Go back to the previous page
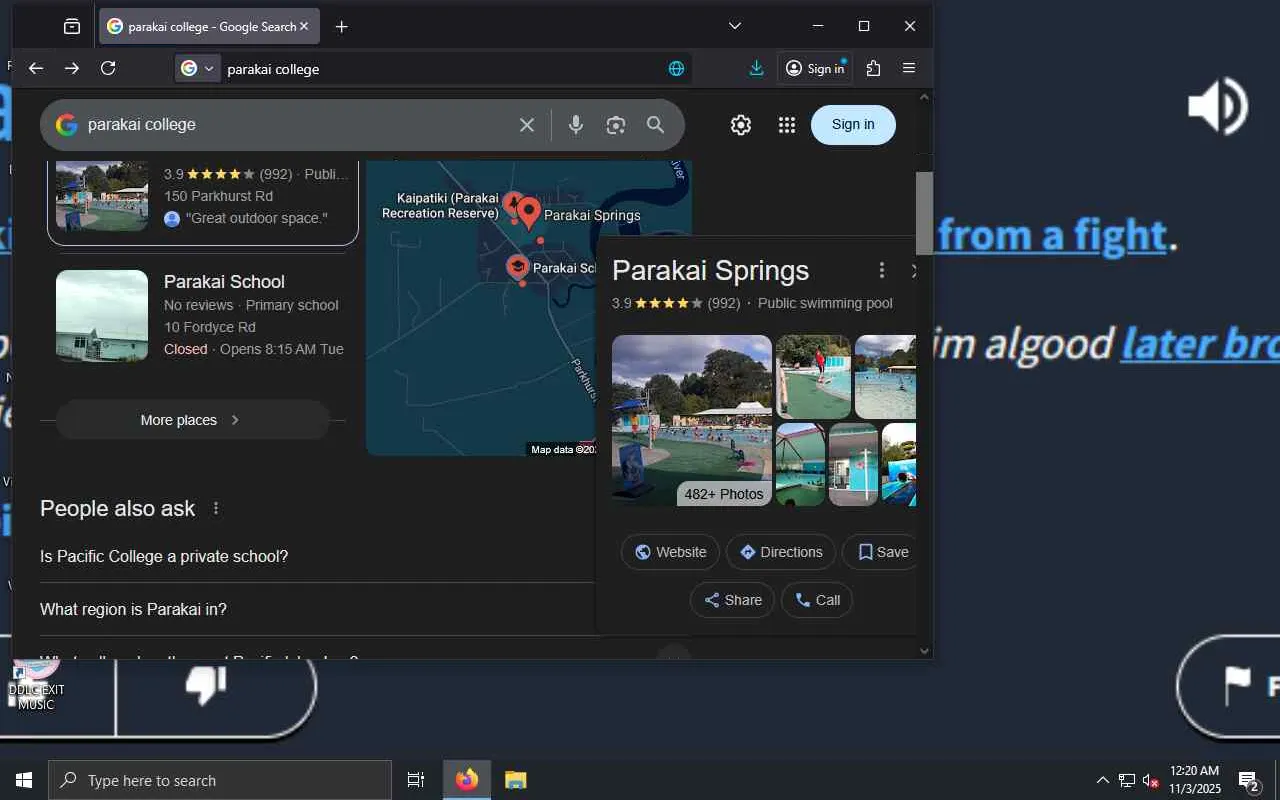 (36, 68)
